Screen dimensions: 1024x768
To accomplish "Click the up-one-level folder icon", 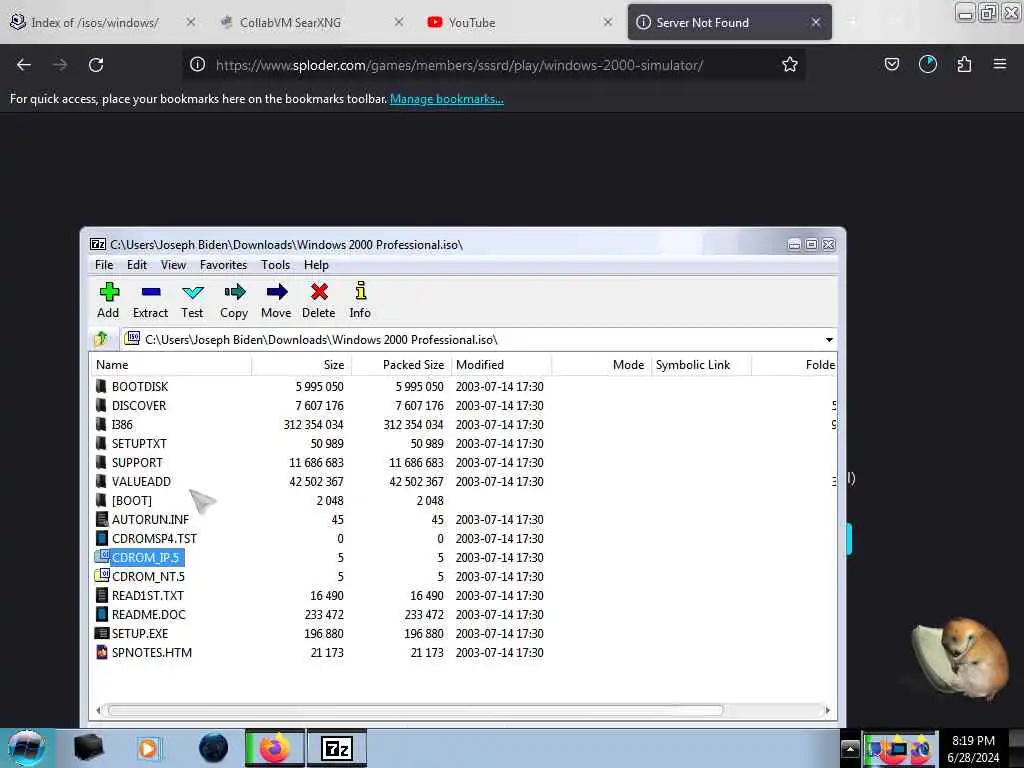I will [x=101, y=339].
